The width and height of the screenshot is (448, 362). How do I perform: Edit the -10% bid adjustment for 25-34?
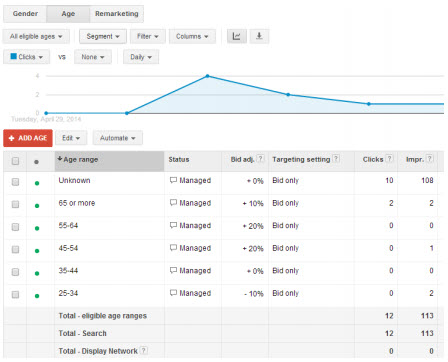click(254, 294)
